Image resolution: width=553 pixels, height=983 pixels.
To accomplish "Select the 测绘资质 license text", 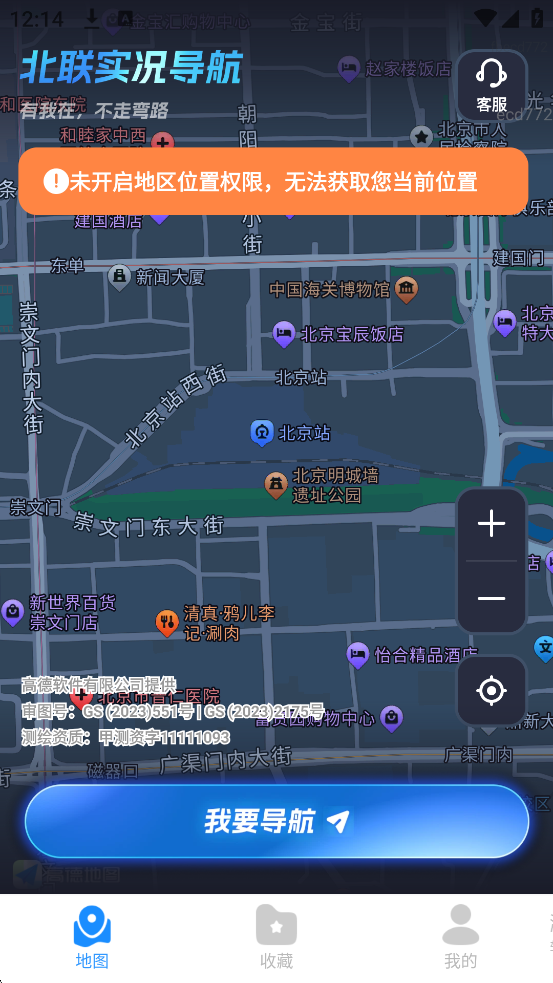I will [125, 737].
